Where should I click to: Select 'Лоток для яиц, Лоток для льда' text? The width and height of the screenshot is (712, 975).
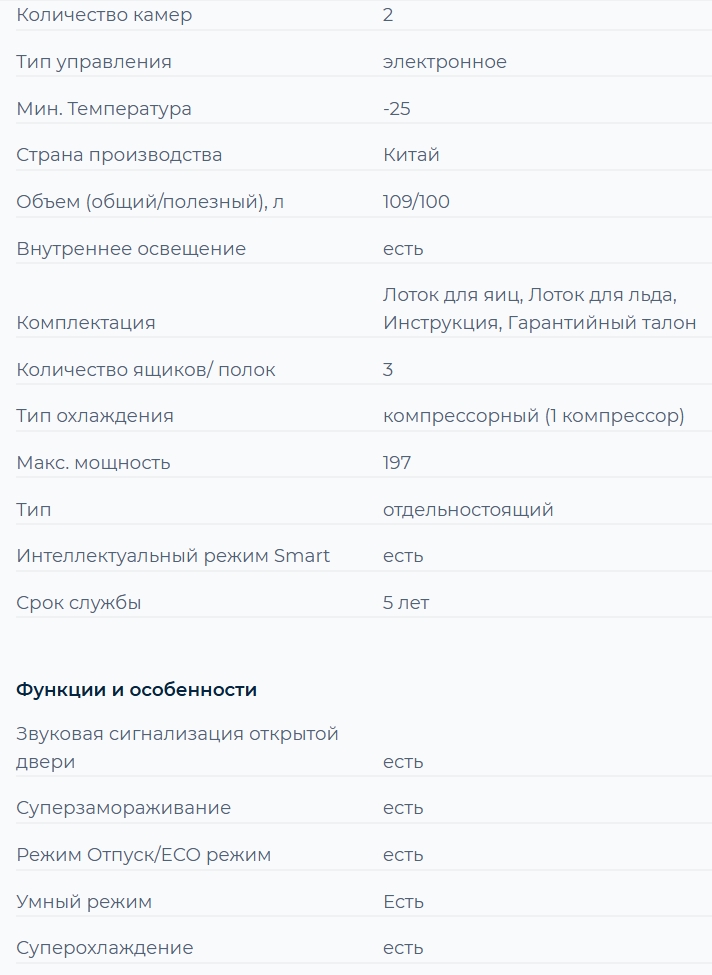pos(529,295)
